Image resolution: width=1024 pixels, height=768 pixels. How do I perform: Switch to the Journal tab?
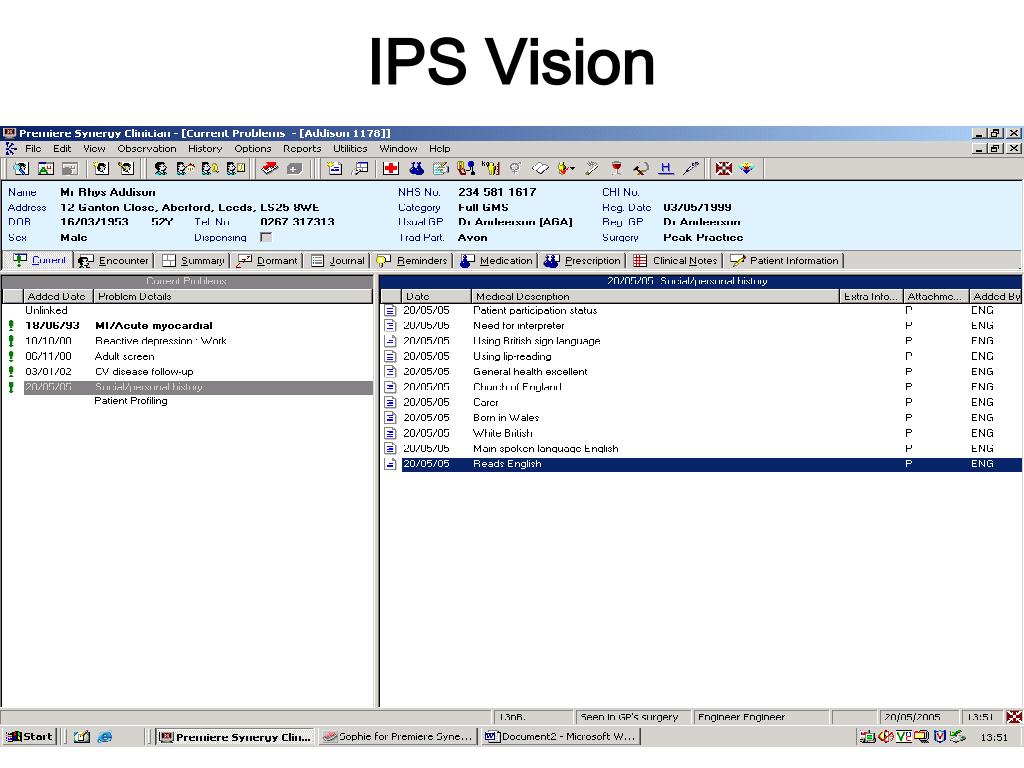338,261
